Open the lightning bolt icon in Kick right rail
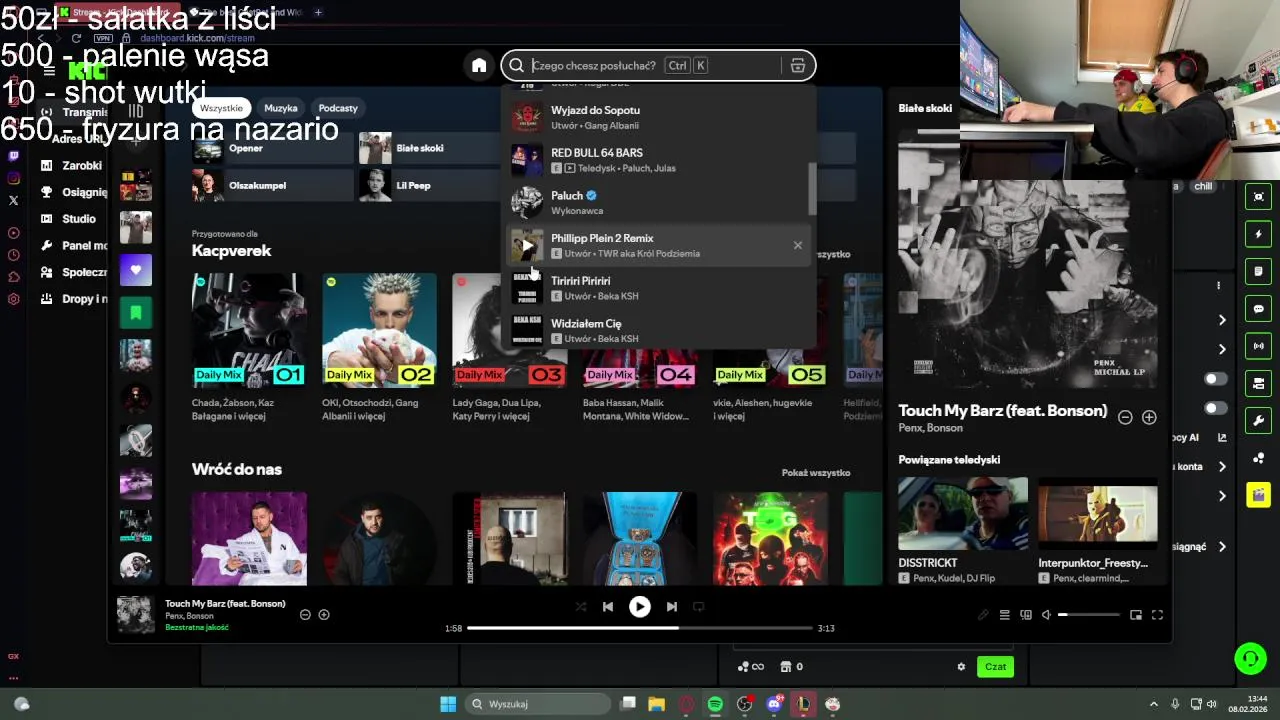1280x720 pixels. (x=1259, y=234)
